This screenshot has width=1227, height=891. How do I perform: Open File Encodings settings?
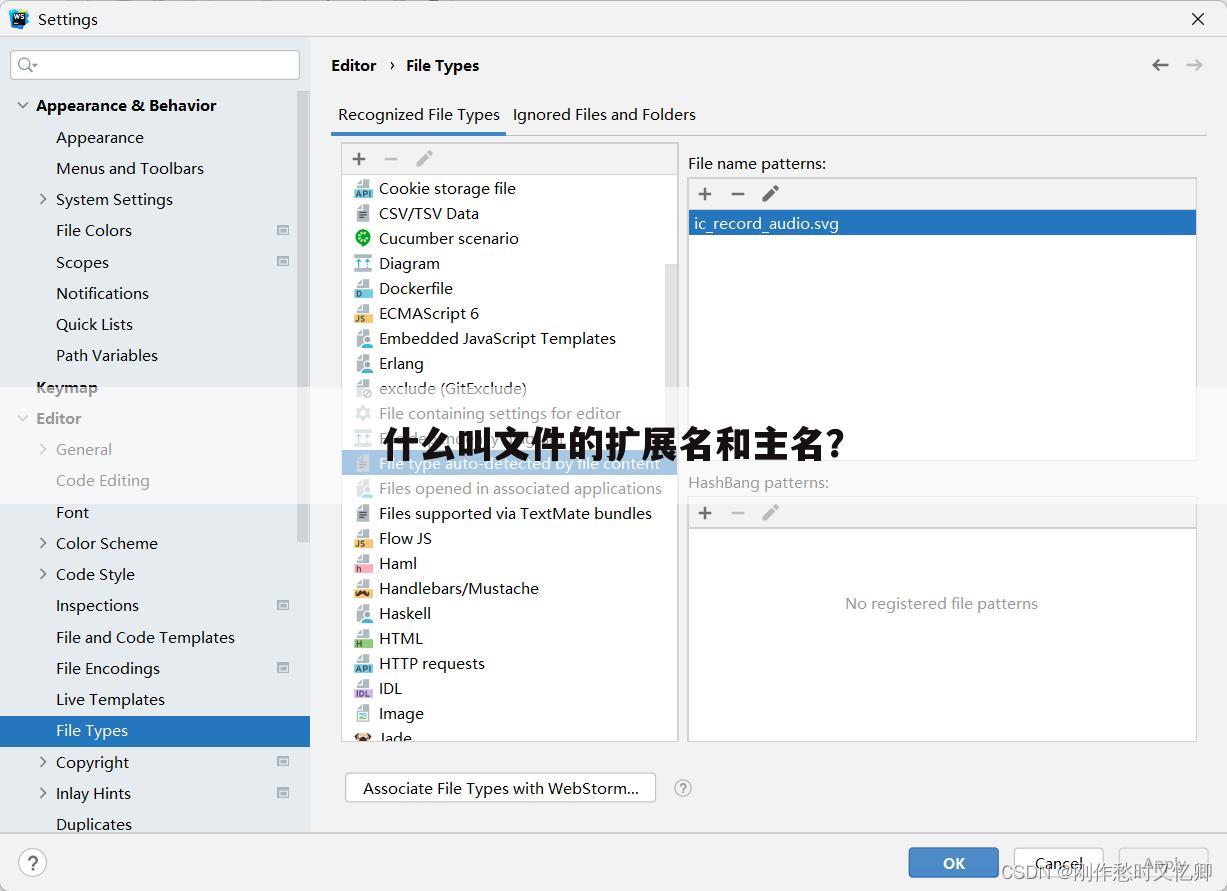(108, 668)
